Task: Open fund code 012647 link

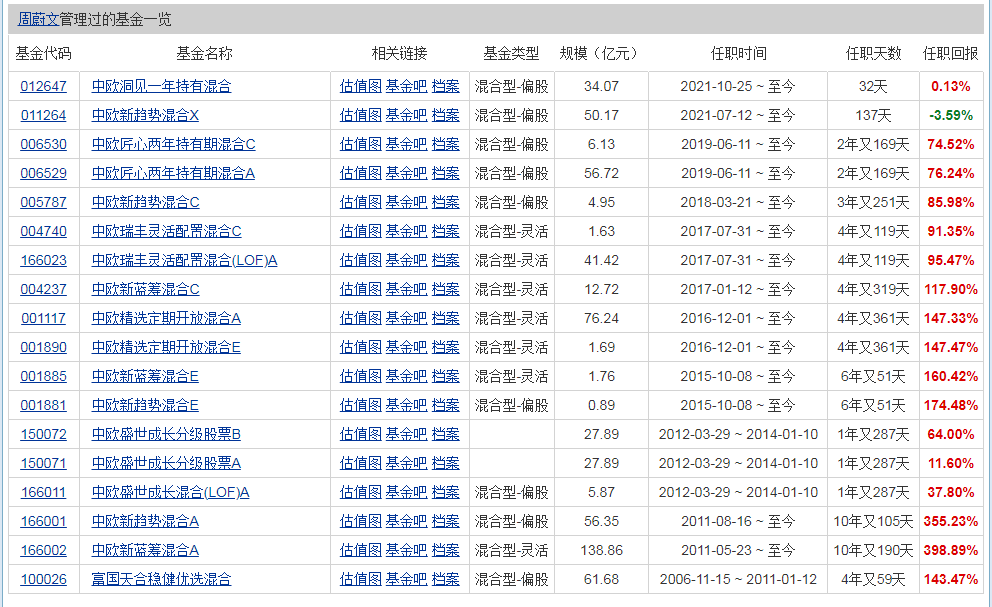Action: 44,86
